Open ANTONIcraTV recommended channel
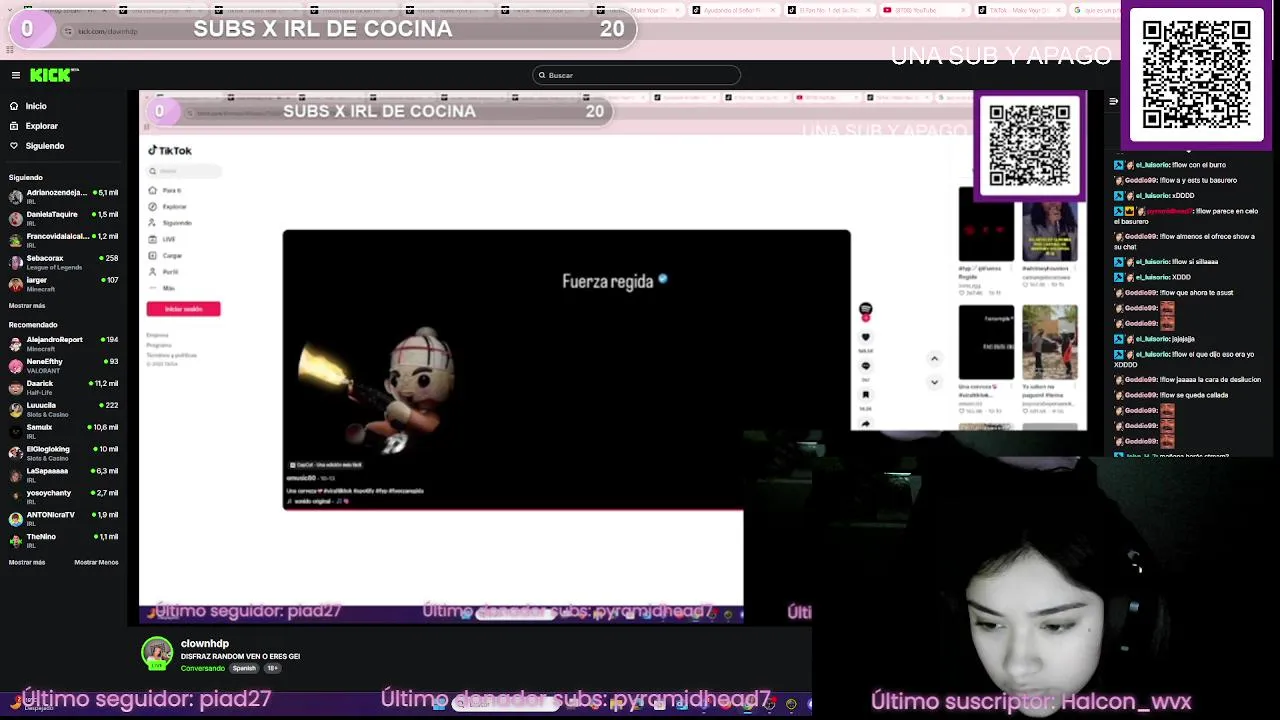The width and height of the screenshot is (1280, 720). pos(63,519)
